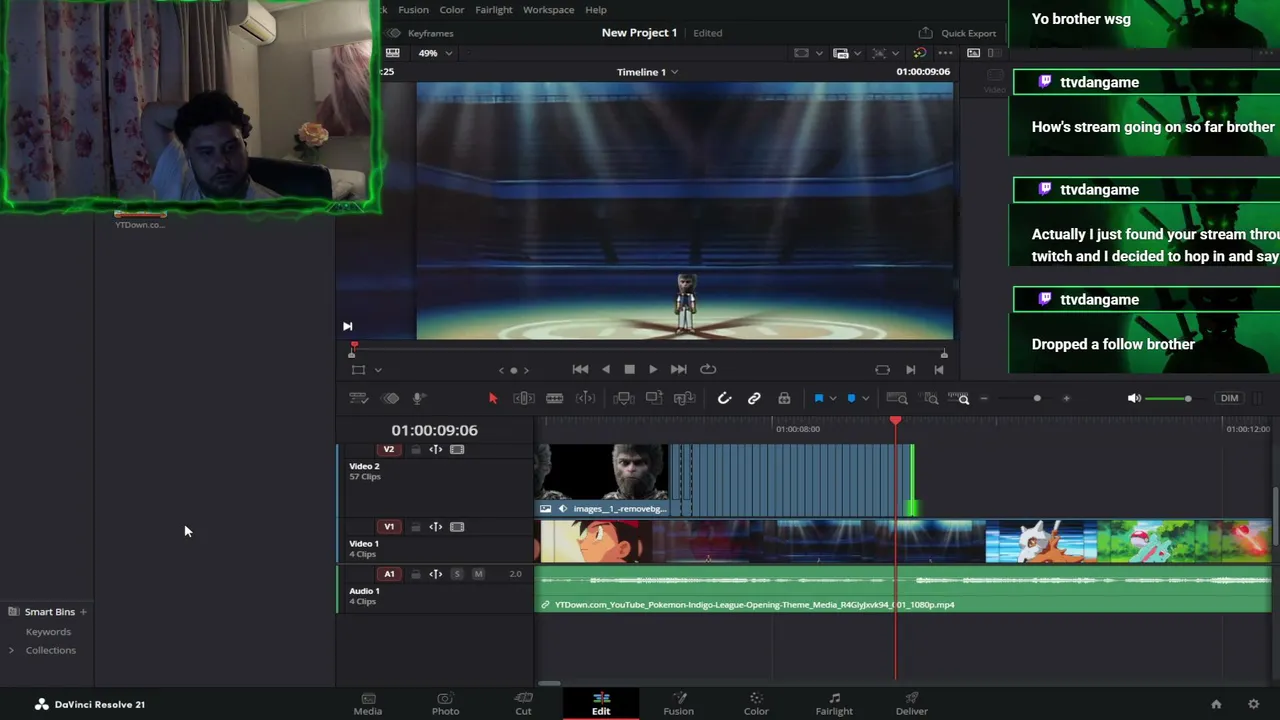Open the Fairlight menu
1280x720 pixels.
pyautogui.click(x=494, y=10)
